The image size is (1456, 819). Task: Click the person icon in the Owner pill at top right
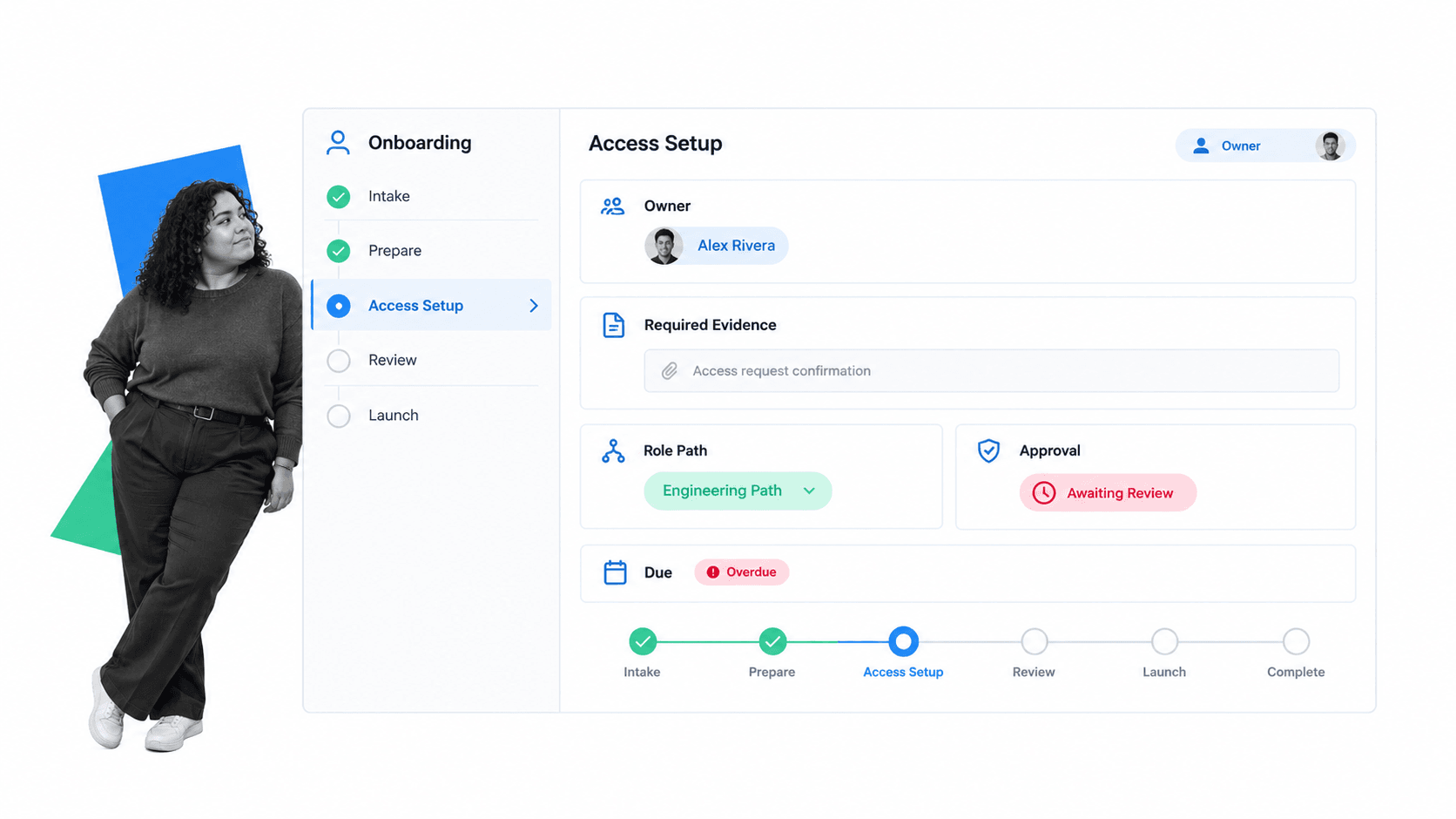pos(1201,146)
